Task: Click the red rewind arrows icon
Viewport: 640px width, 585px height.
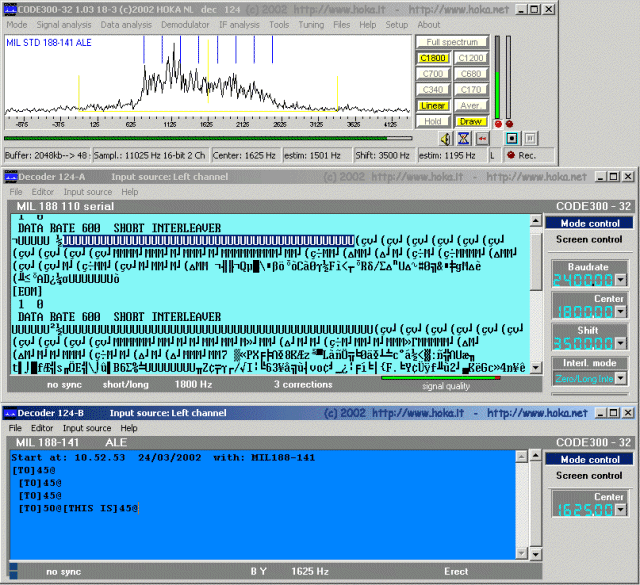Action: coord(482,139)
